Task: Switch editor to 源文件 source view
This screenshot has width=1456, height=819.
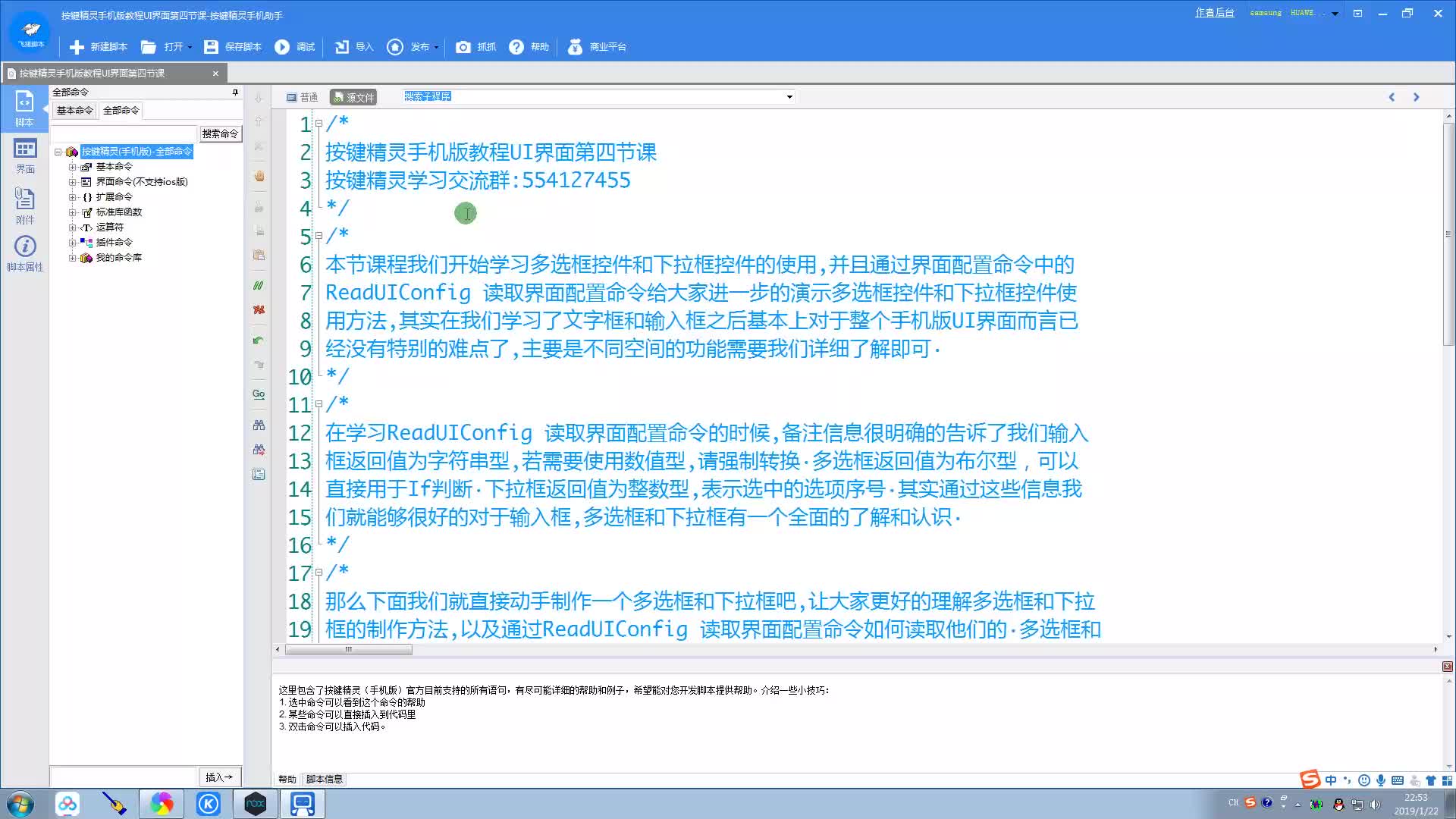Action: 353,97
